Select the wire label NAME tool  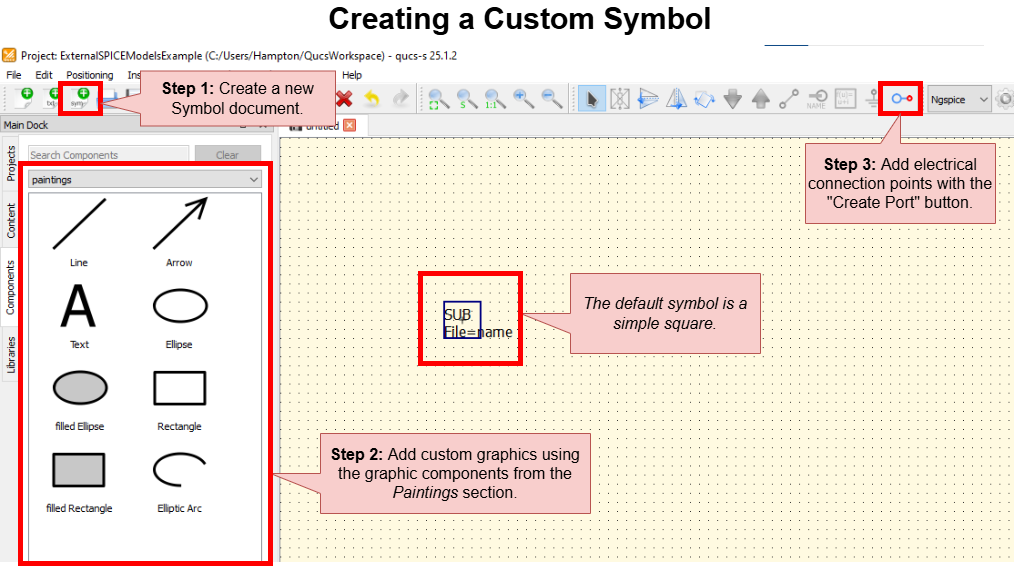coord(817,99)
